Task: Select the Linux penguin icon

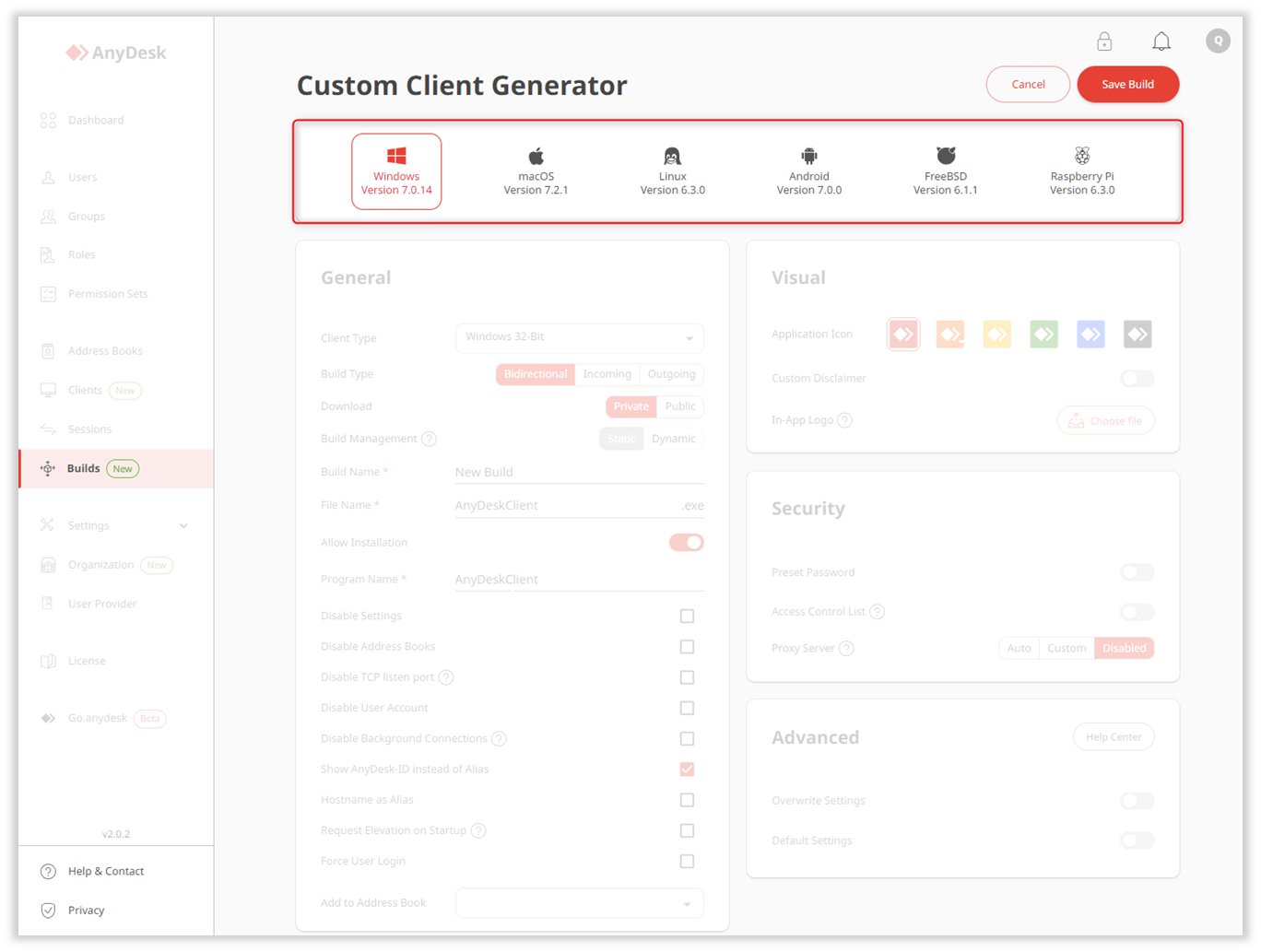Action: [x=672, y=155]
